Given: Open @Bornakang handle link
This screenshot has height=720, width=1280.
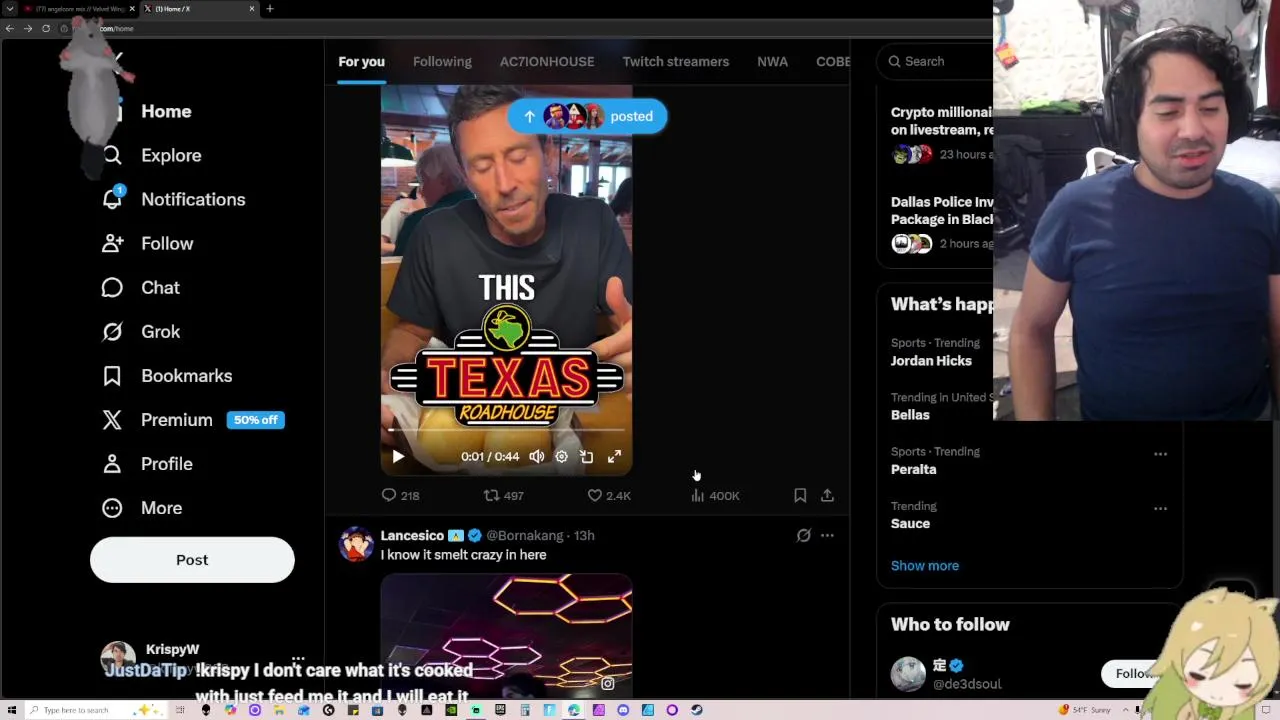Looking at the screenshot, I should tap(525, 535).
